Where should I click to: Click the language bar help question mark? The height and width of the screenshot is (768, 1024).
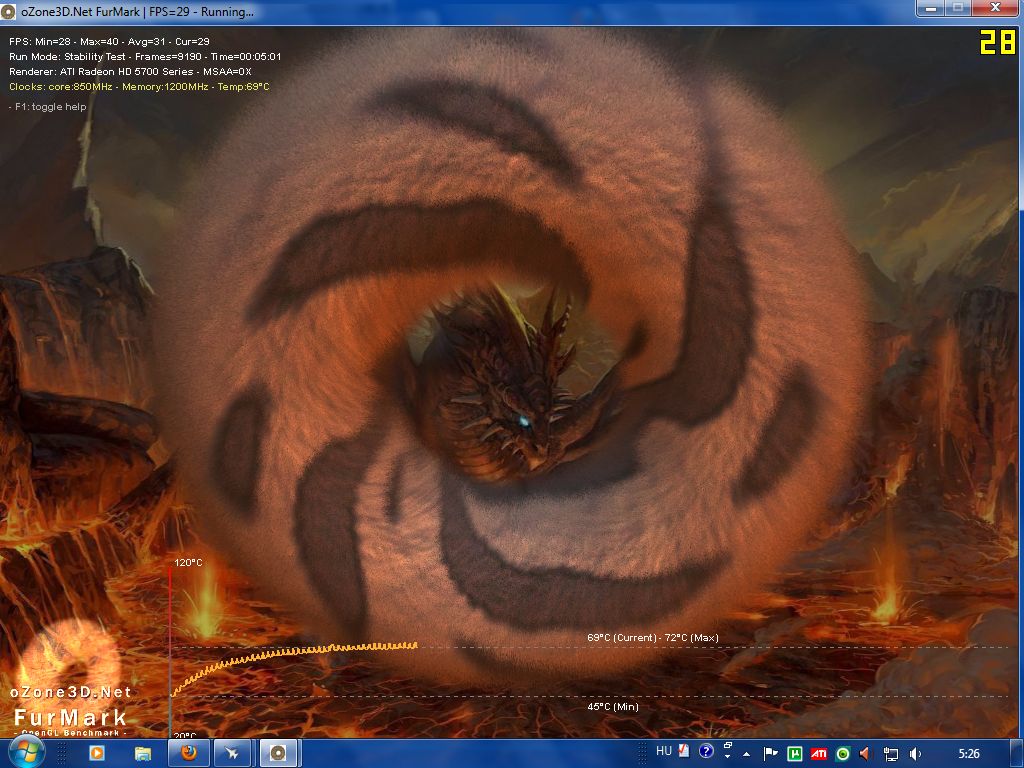(706, 752)
